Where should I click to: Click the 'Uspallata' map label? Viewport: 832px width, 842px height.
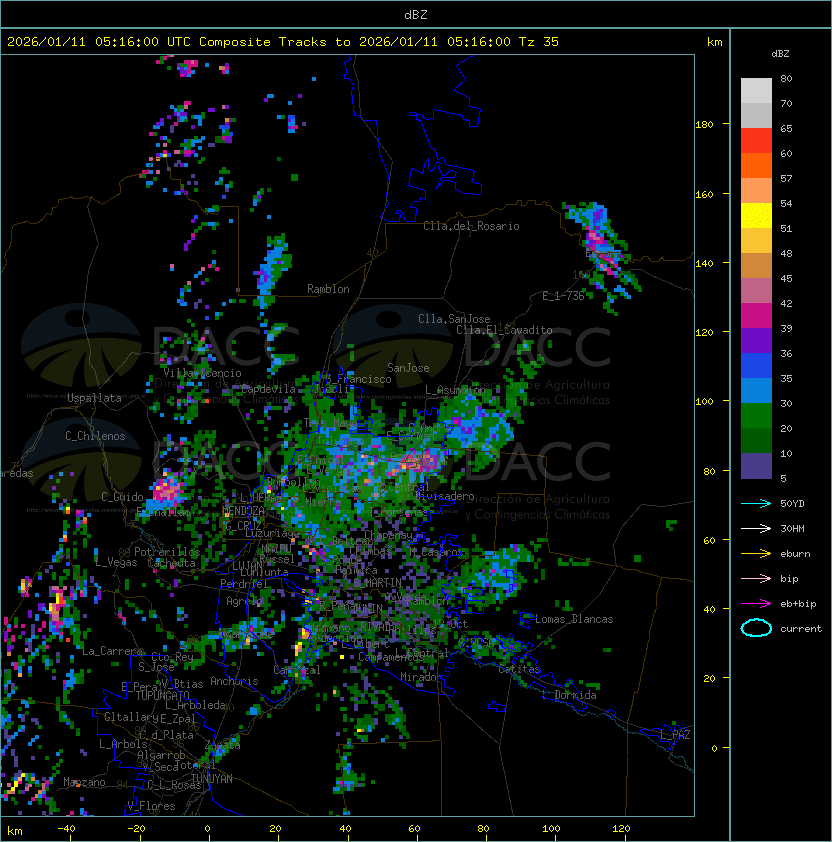coord(94,398)
